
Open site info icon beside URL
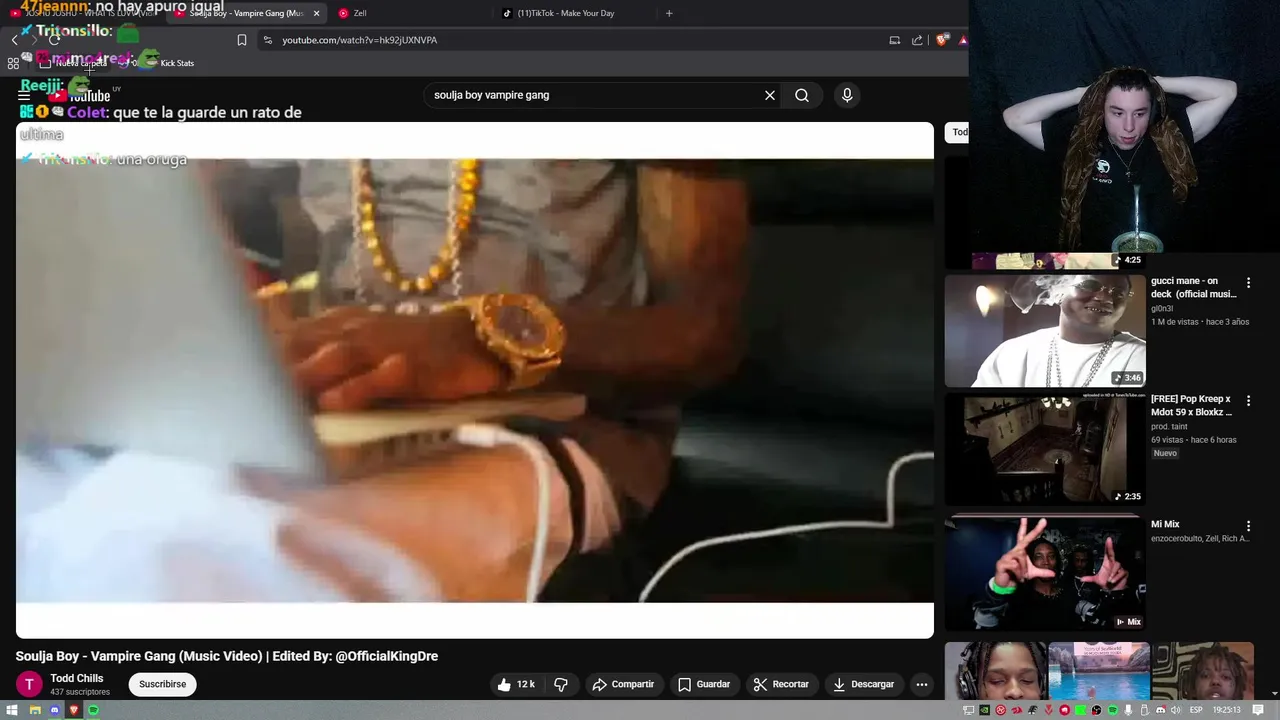[267, 40]
